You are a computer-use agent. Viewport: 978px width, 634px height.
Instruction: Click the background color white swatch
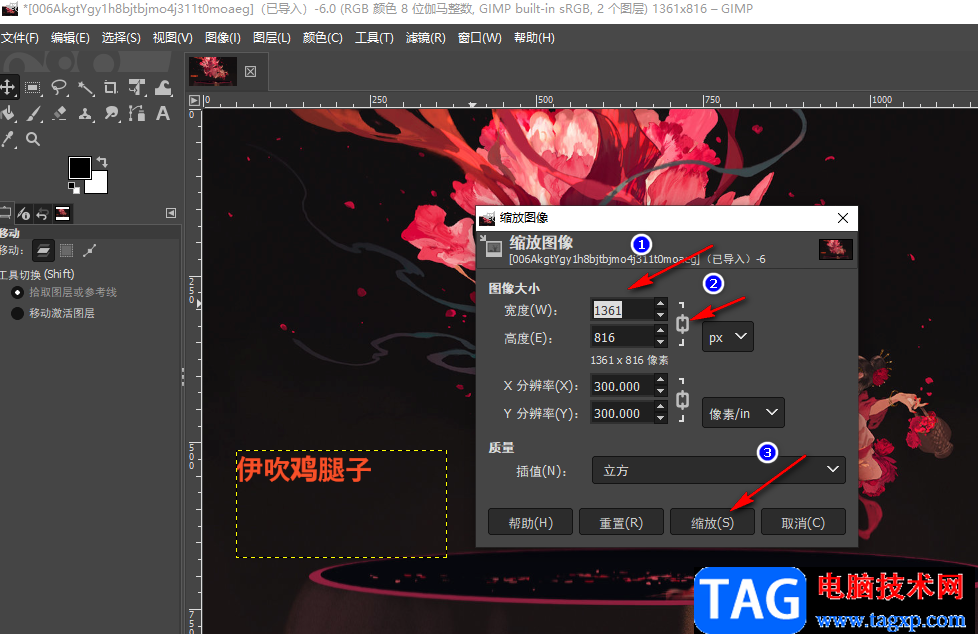point(99,183)
